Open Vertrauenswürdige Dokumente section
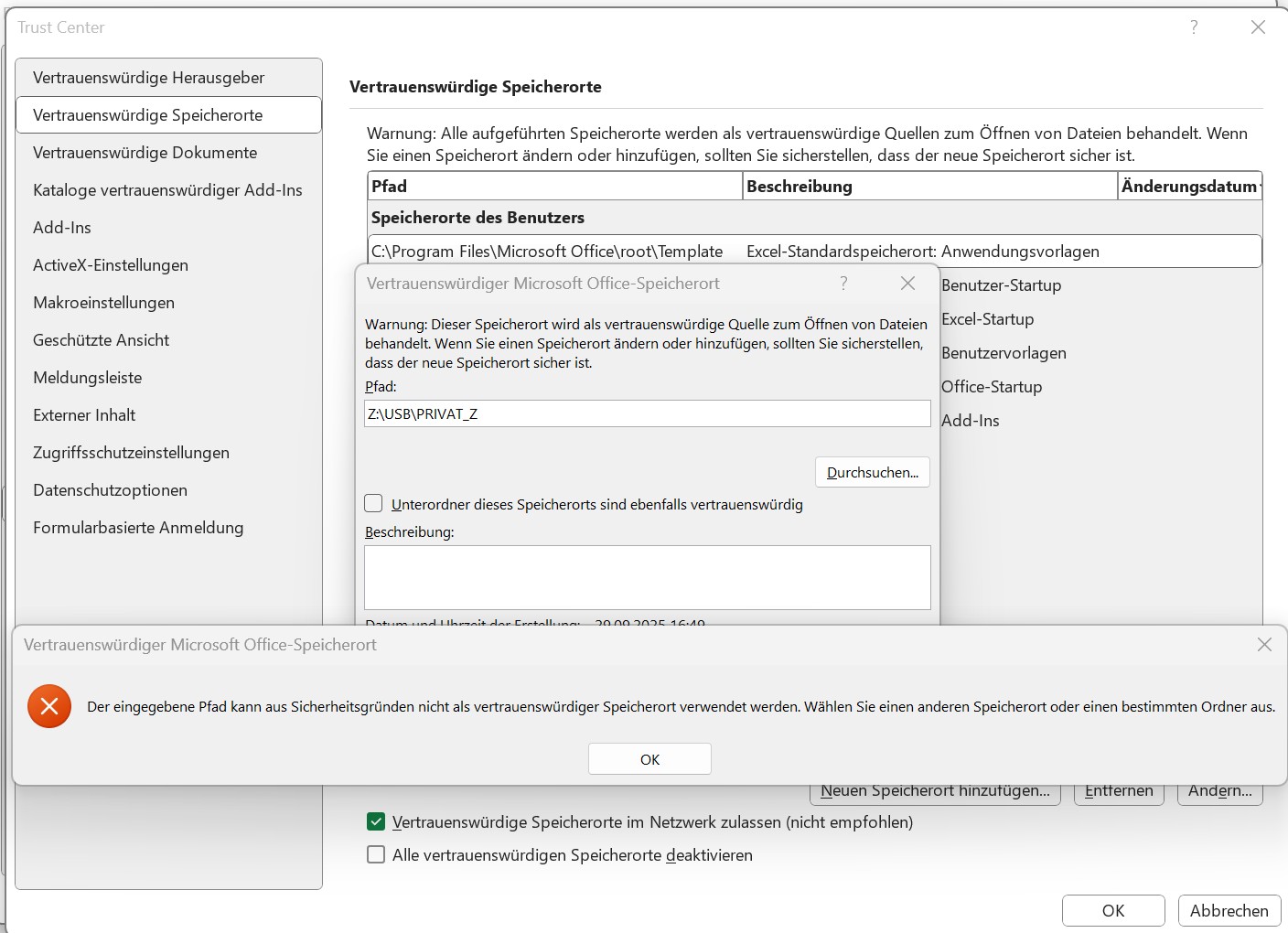The height and width of the screenshot is (933, 1288). pos(169,153)
